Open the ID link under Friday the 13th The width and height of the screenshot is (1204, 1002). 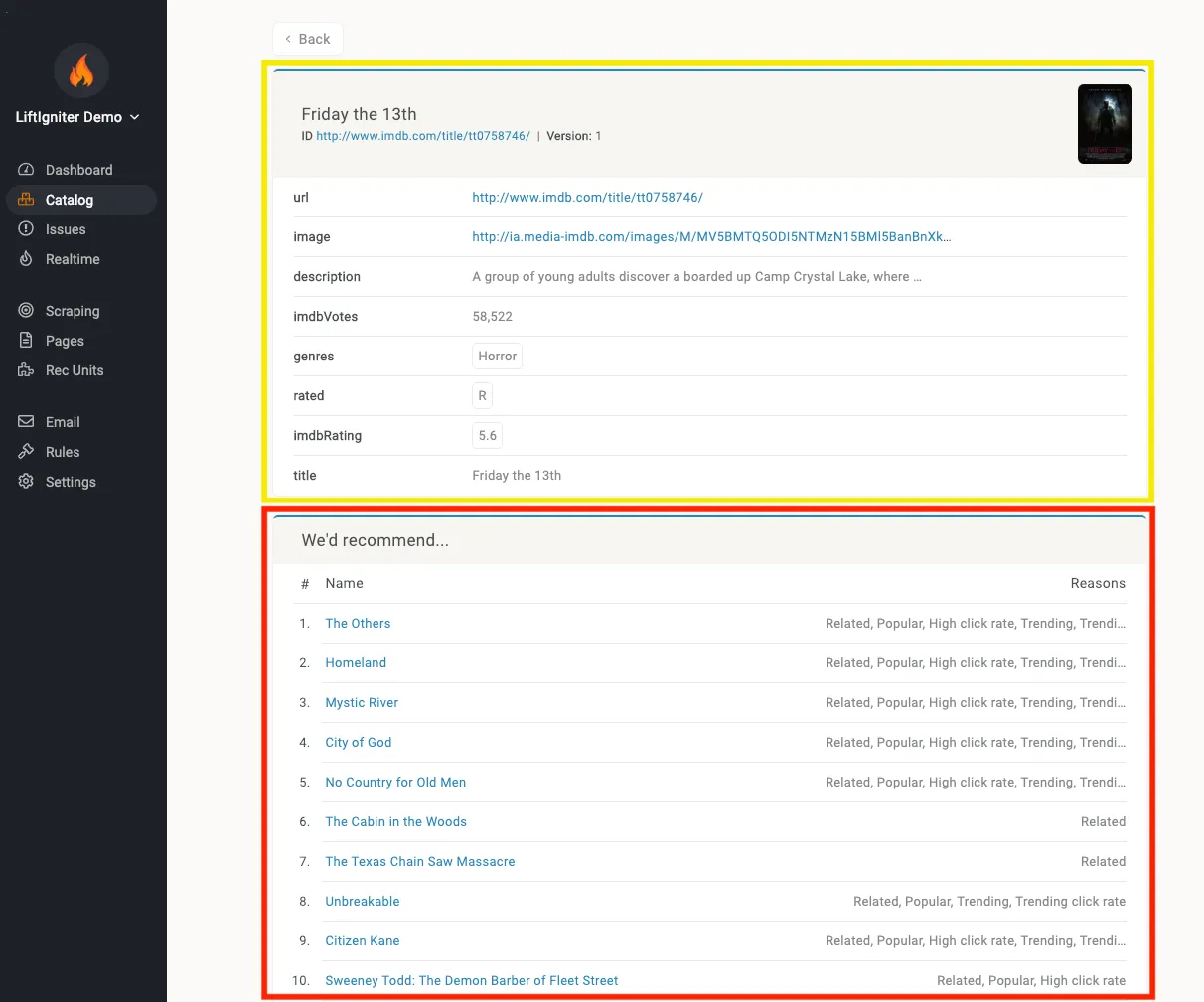point(423,136)
